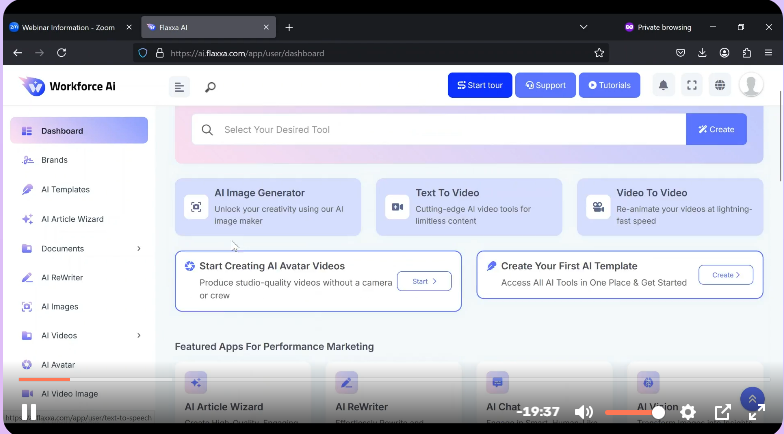
Task: Click the browser address bar URL
Action: click(x=247, y=53)
